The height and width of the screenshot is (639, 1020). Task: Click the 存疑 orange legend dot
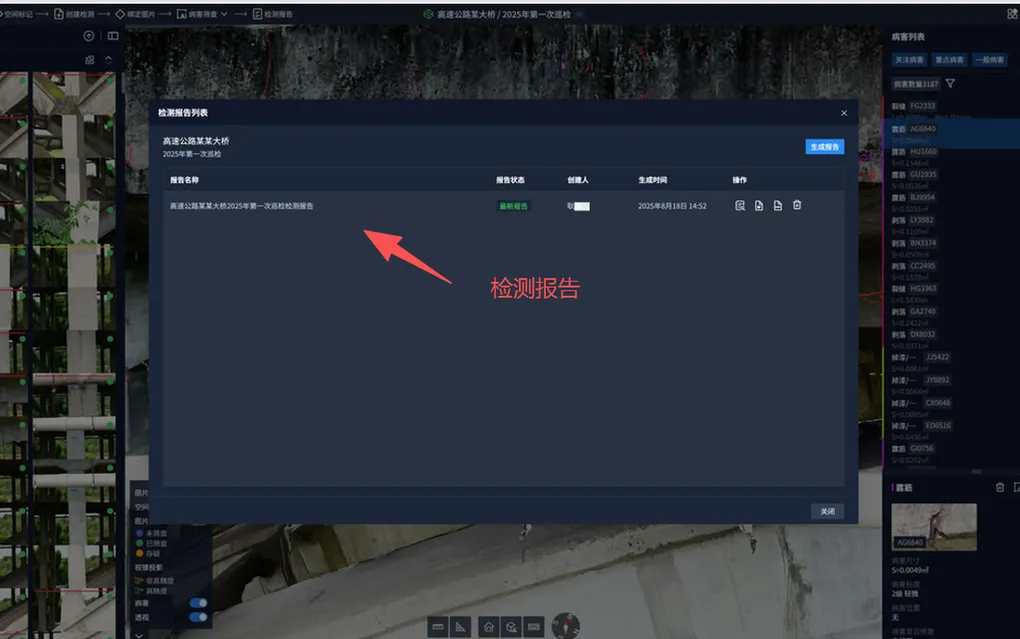tap(139, 553)
